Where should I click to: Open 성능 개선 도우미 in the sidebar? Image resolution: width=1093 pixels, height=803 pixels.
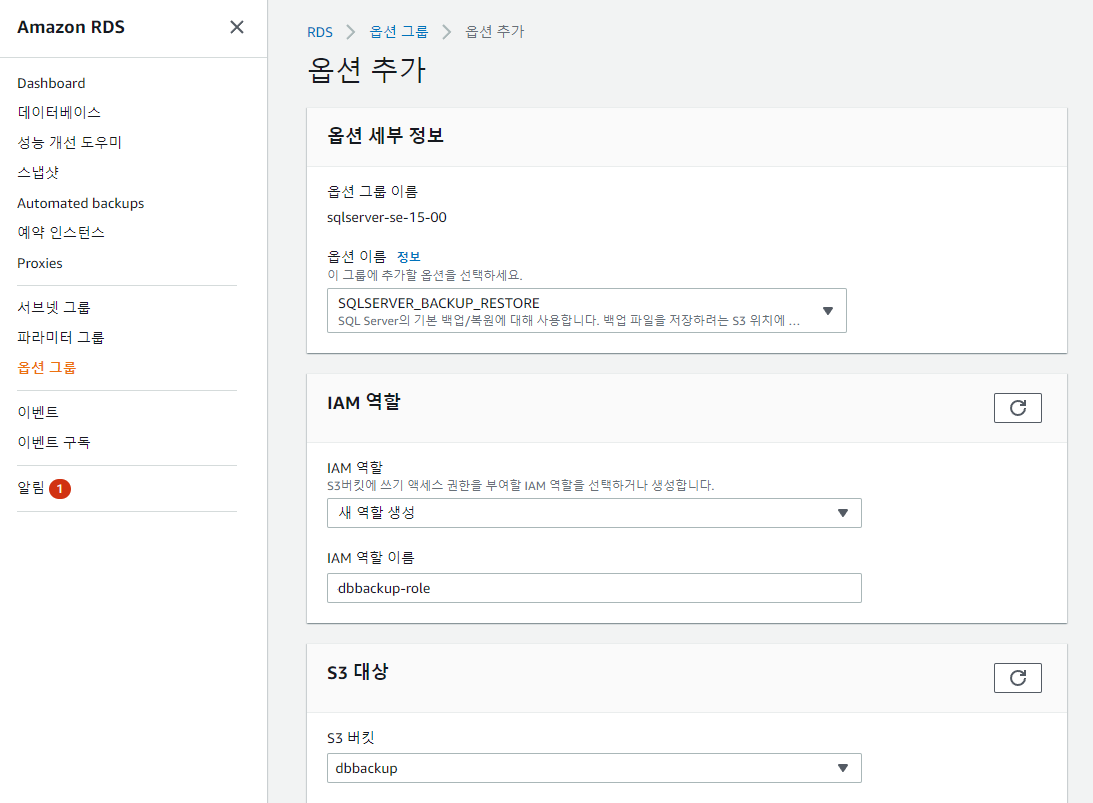point(69,142)
